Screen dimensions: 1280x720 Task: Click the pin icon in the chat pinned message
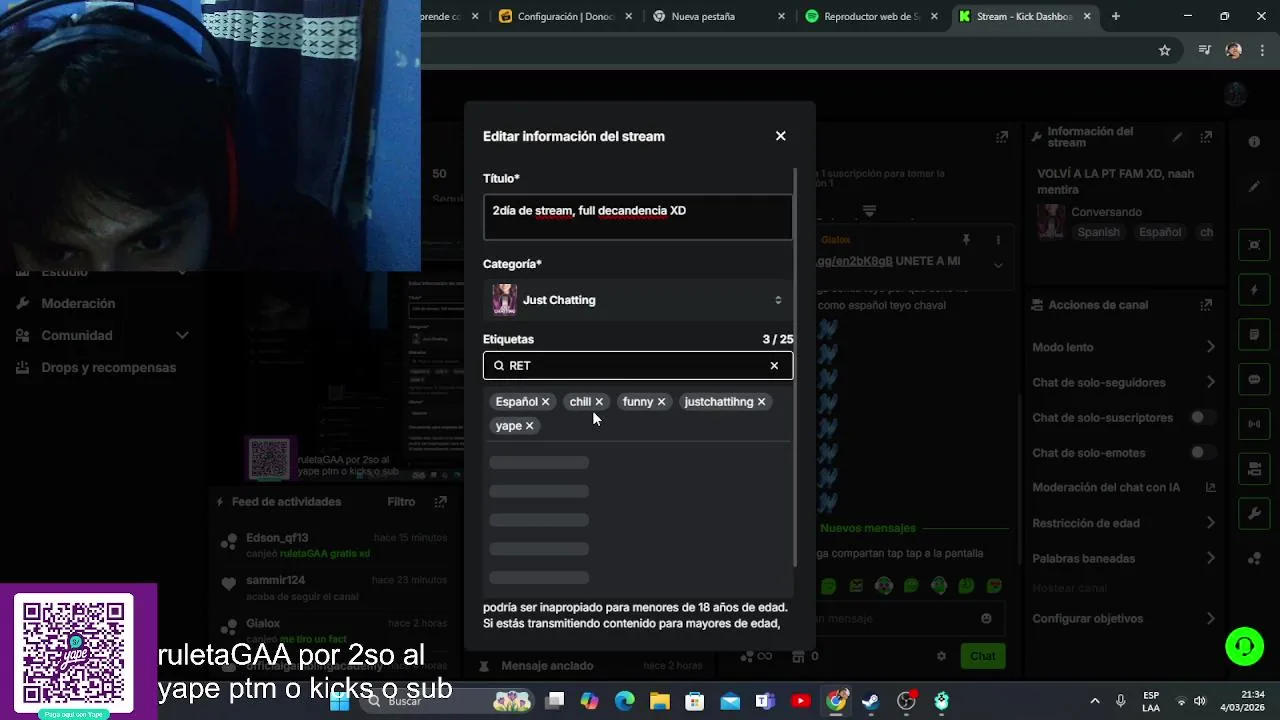(x=966, y=240)
